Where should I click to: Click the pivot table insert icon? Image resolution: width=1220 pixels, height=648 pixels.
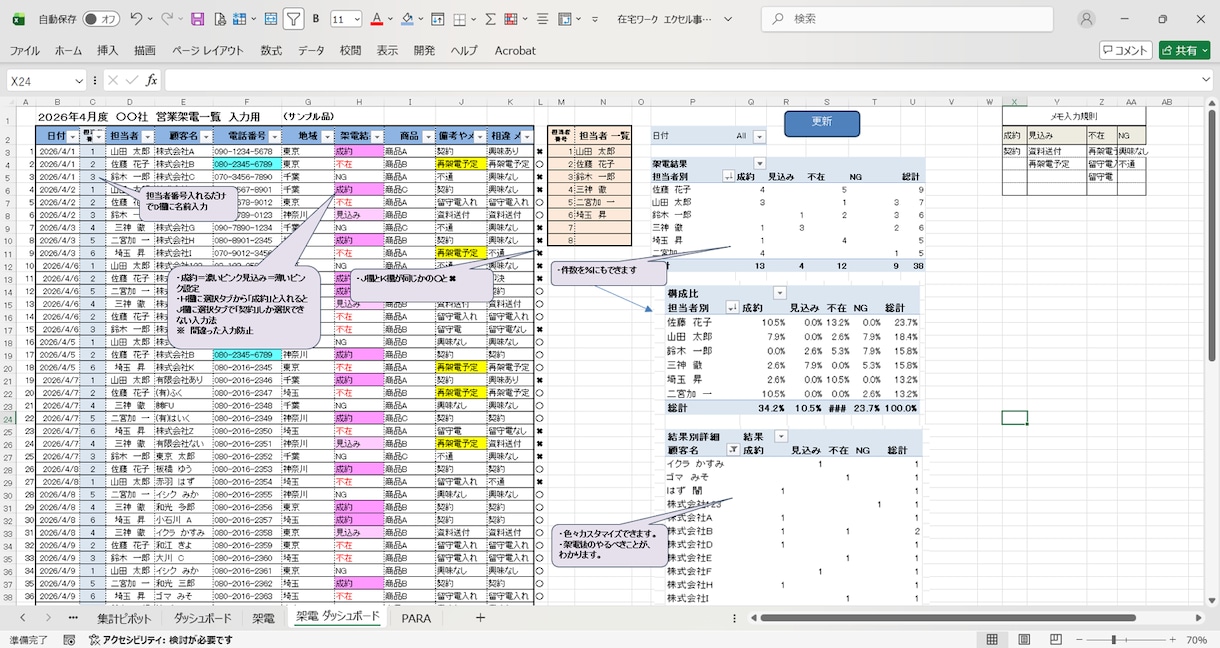tap(240, 19)
